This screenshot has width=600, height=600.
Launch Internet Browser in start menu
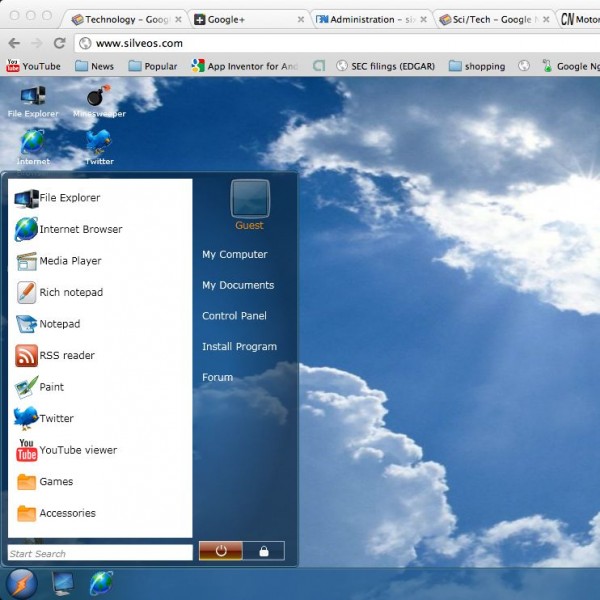79,229
